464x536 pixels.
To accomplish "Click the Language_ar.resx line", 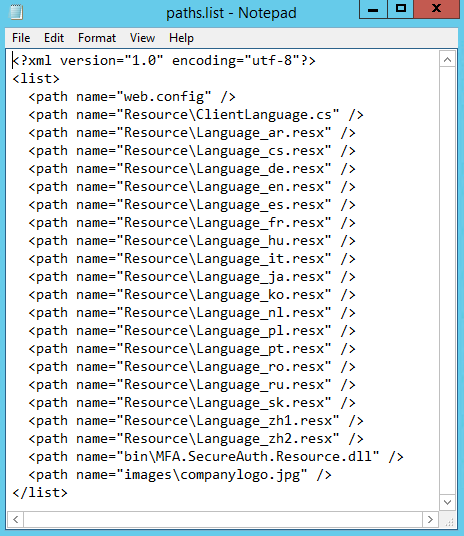I will tap(192, 133).
